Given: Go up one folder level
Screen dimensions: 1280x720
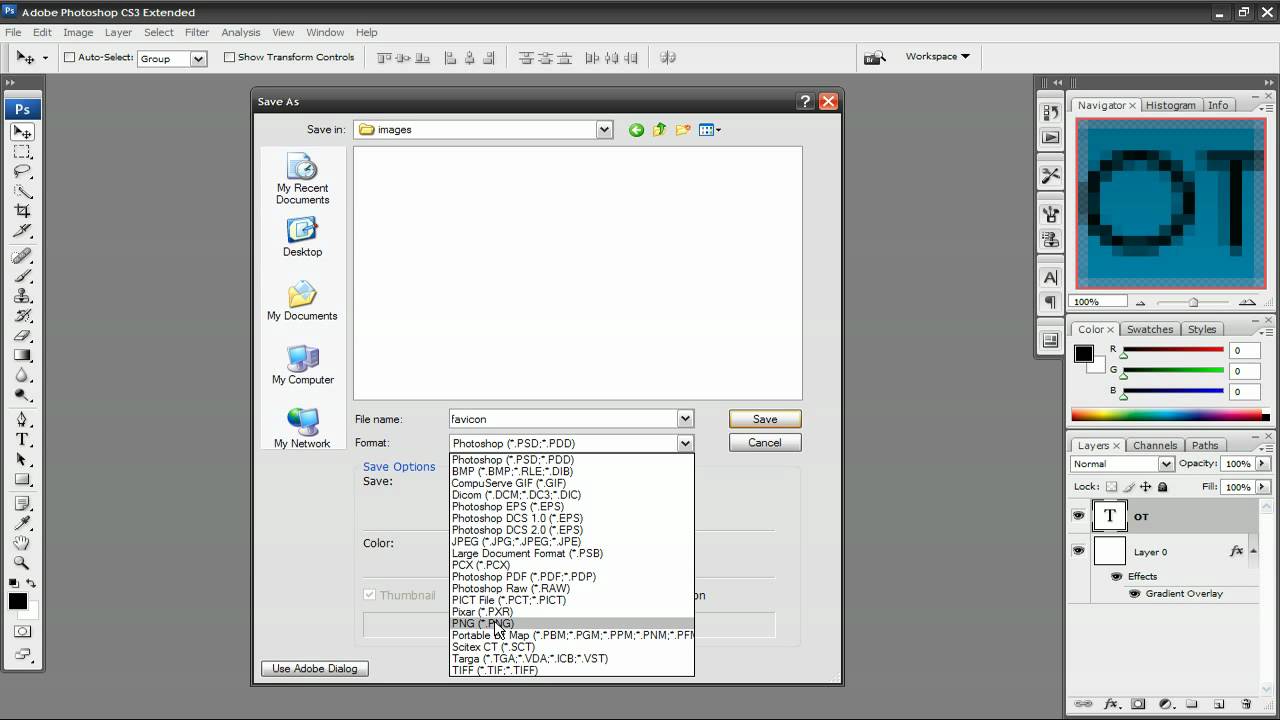Looking at the screenshot, I should point(660,130).
